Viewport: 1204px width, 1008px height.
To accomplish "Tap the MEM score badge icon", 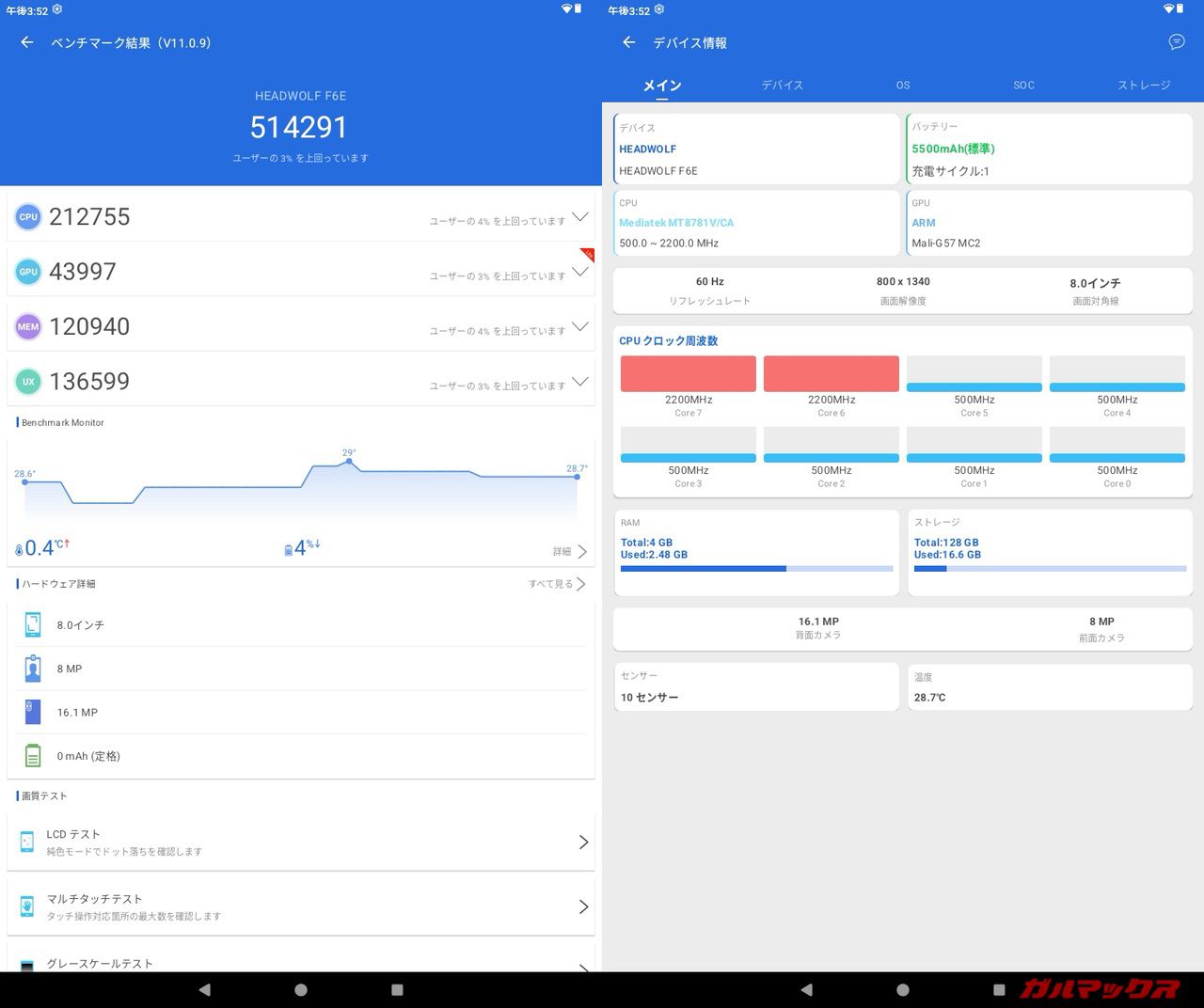I will click(28, 327).
